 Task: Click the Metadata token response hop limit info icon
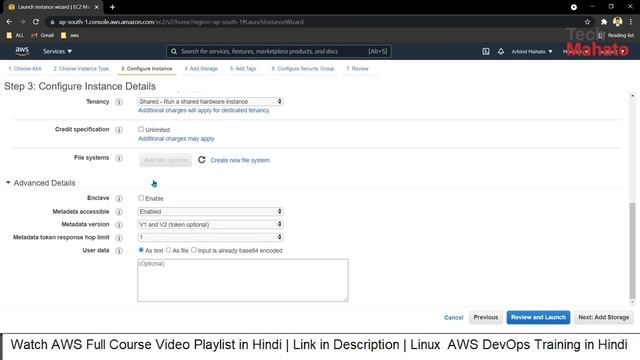pos(119,238)
